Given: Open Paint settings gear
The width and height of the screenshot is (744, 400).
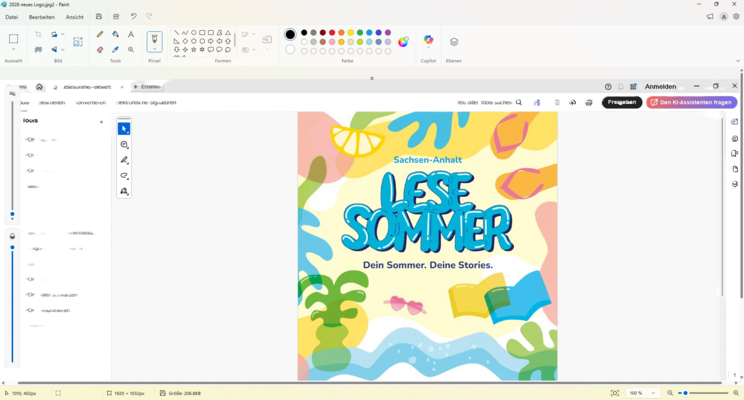Looking at the screenshot, I should click(x=736, y=17).
